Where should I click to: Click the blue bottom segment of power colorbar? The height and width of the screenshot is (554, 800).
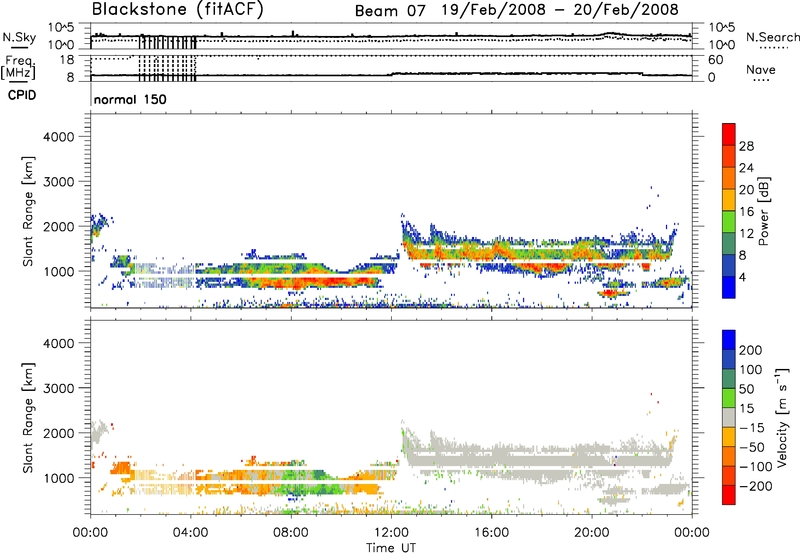click(729, 288)
